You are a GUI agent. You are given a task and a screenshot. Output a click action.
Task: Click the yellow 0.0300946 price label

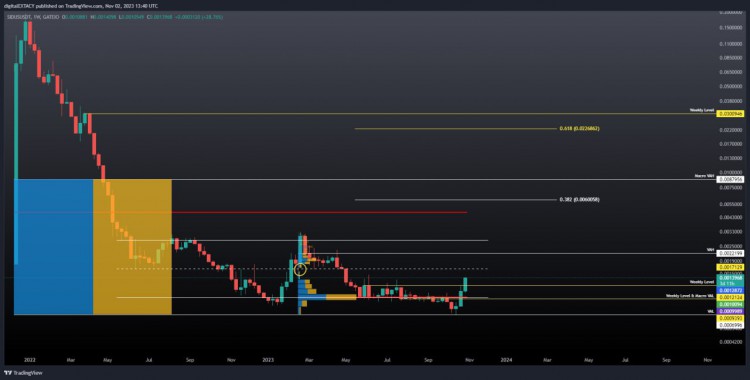tap(730, 114)
